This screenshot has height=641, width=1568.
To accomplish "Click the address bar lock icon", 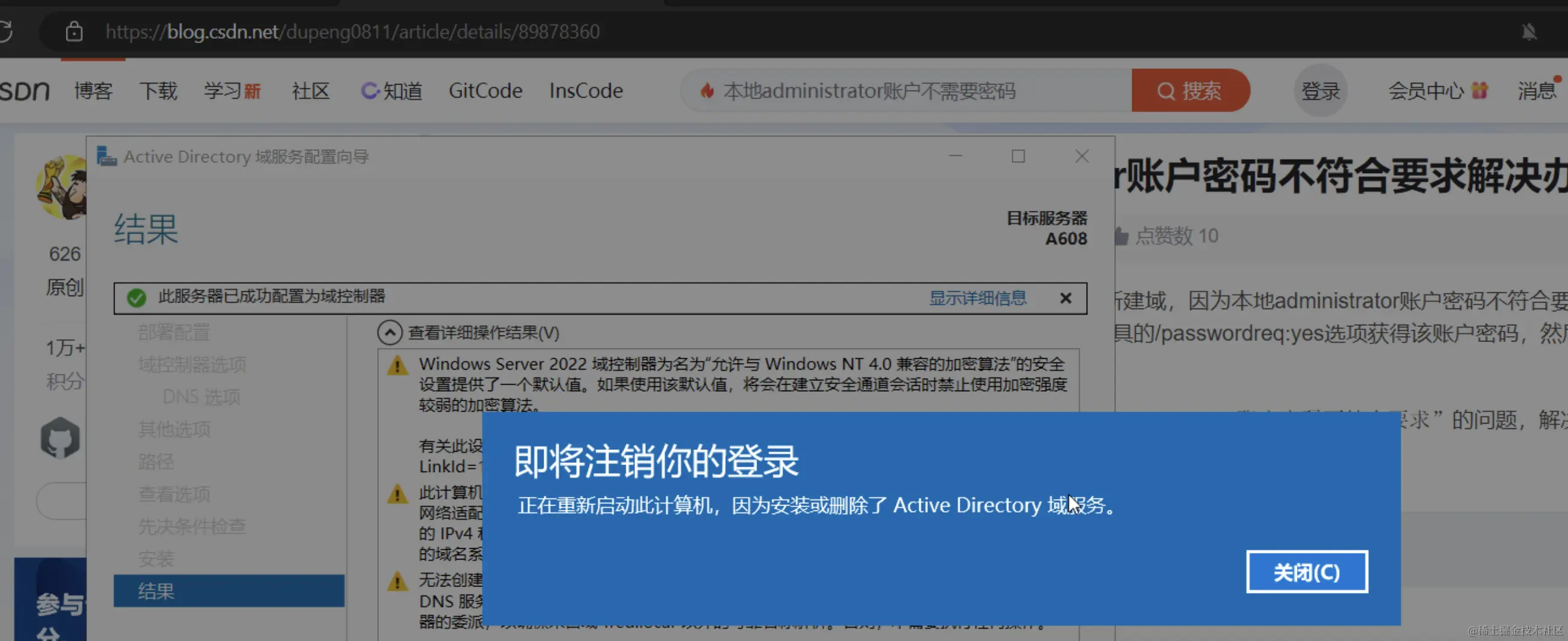I will (74, 32).
